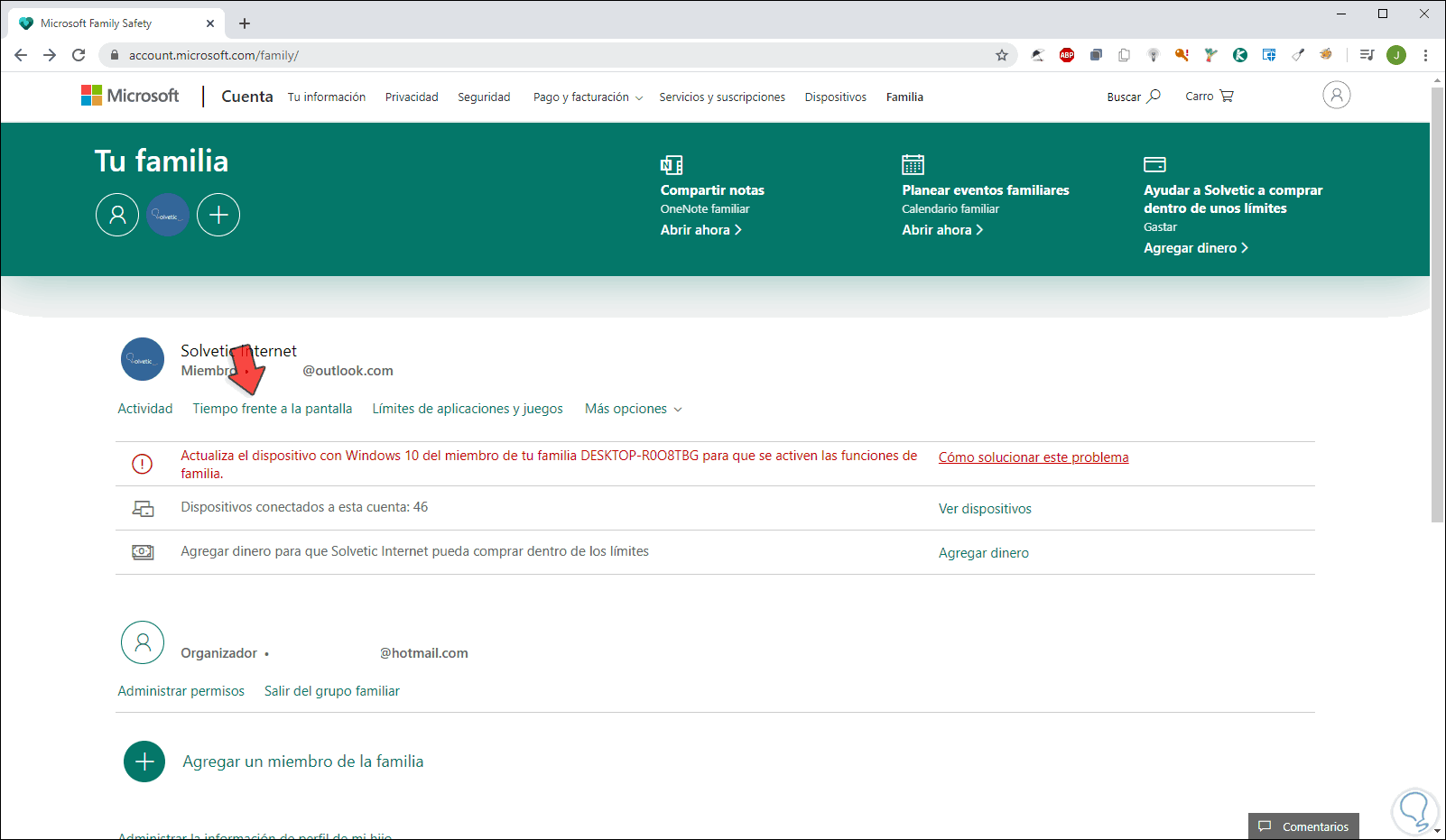This screenshot has width=1446, height=840.
Task: Click Agregar dinero in the green banner
Action: [x=1196, y=248]
